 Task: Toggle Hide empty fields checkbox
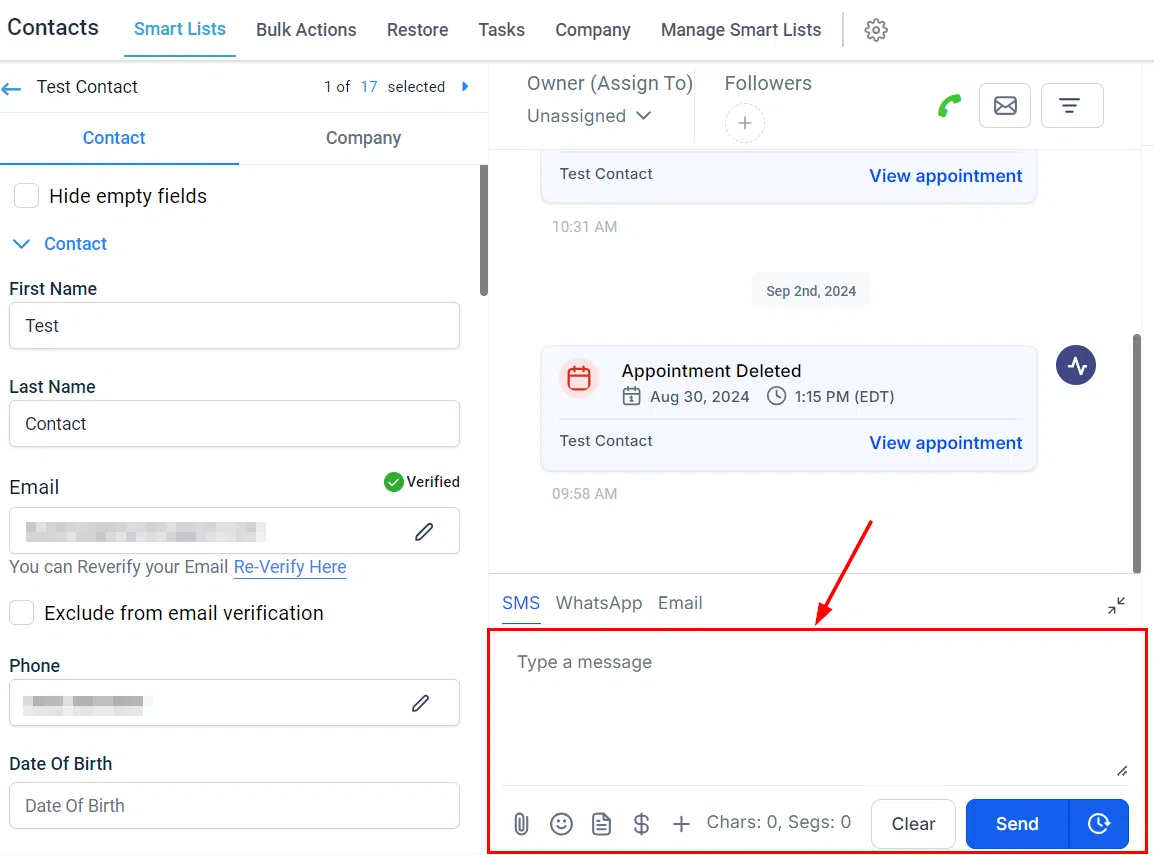click(26, 196)
